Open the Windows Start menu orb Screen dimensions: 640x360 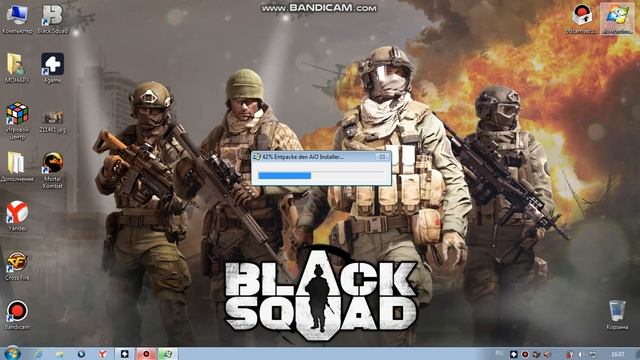click(x=12, y=353)
